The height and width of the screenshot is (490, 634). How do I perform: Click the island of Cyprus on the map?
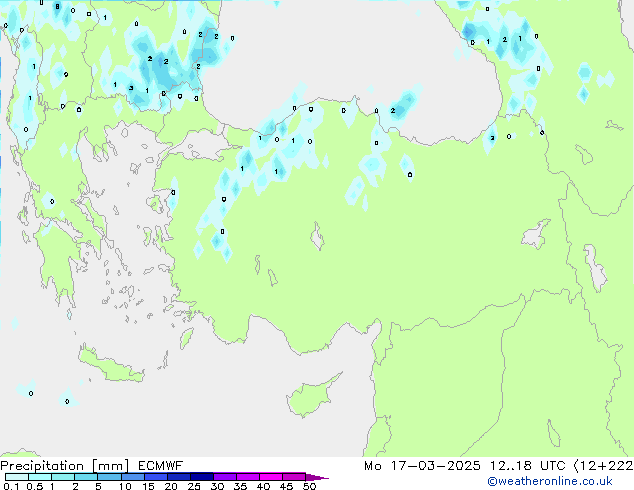[x=310, y=397]
